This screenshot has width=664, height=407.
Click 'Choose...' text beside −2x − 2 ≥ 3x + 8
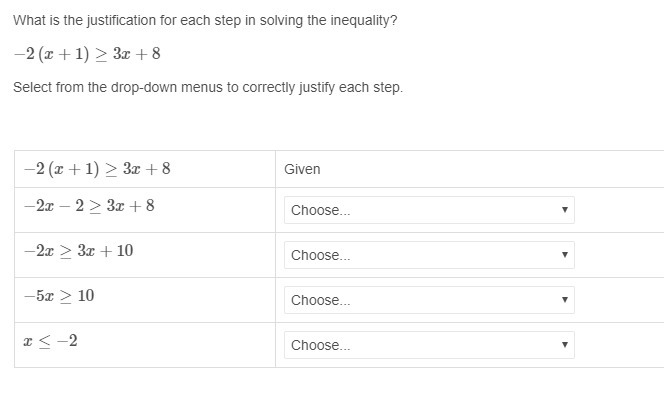(x=321, y=210)
